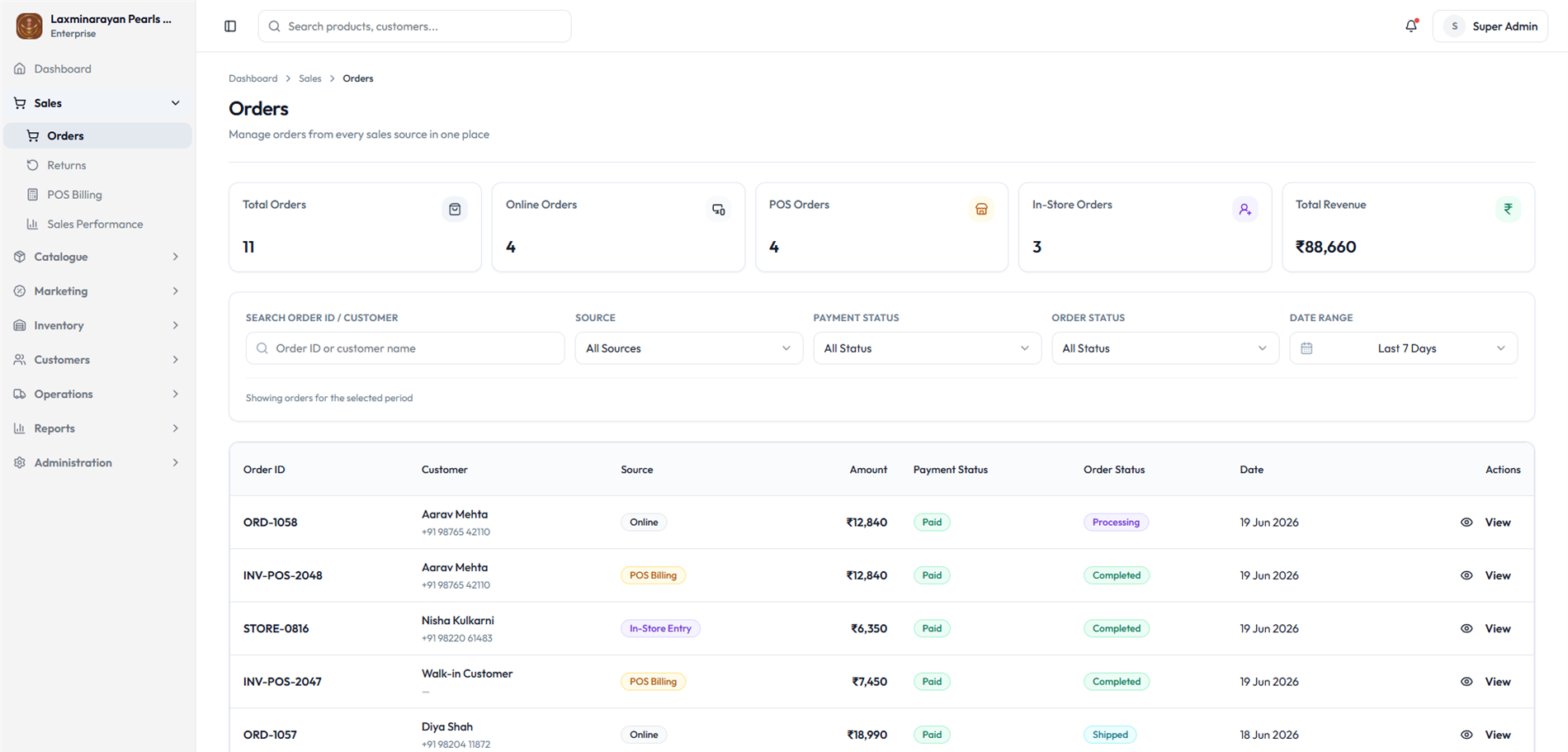This screenshot has width=1568, height=752.
Task: Click the Order ID column header
Action: tap(264, 470)
